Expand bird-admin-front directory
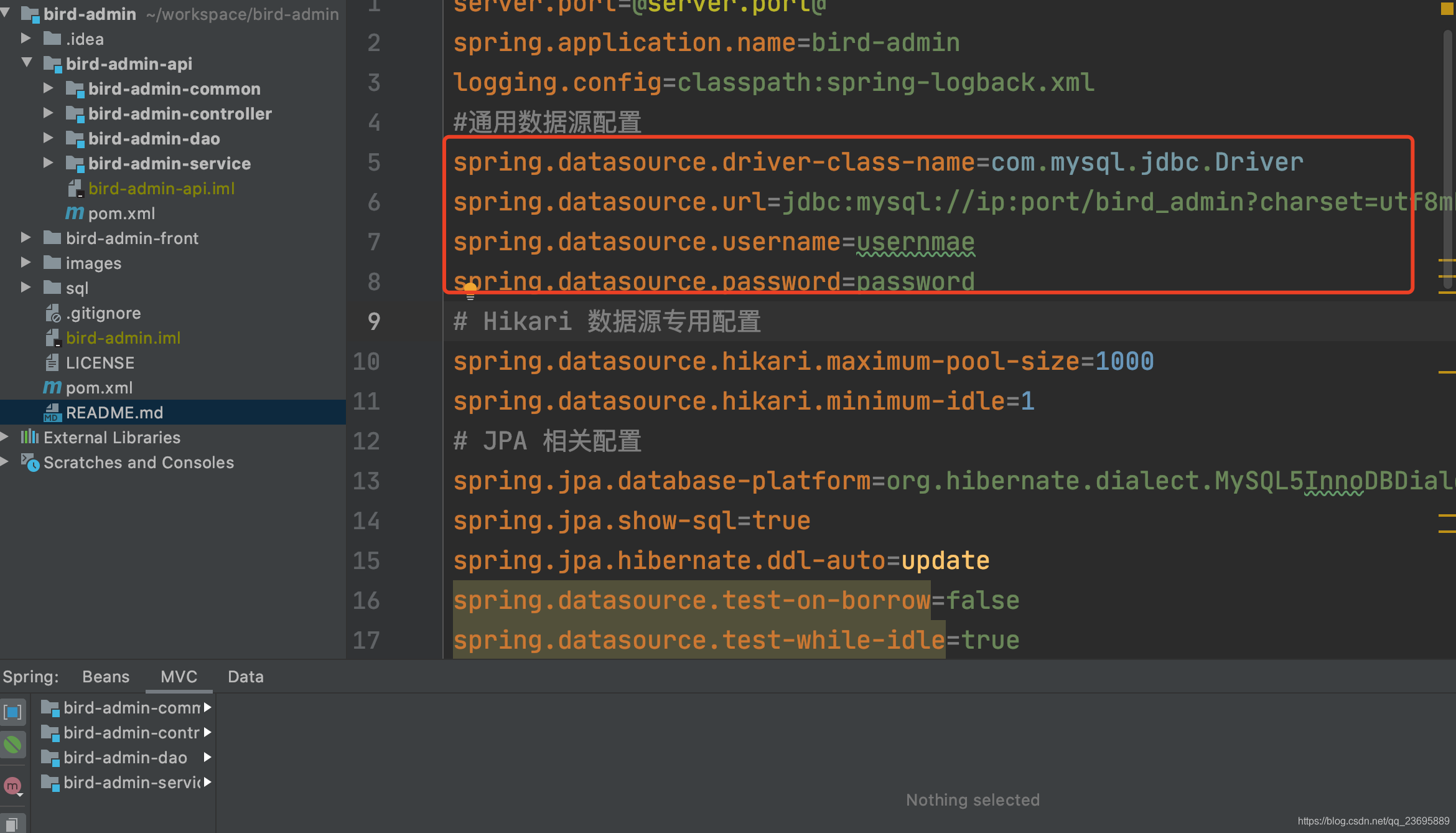This screenshot has width=1456, height=833. point(27,237)
